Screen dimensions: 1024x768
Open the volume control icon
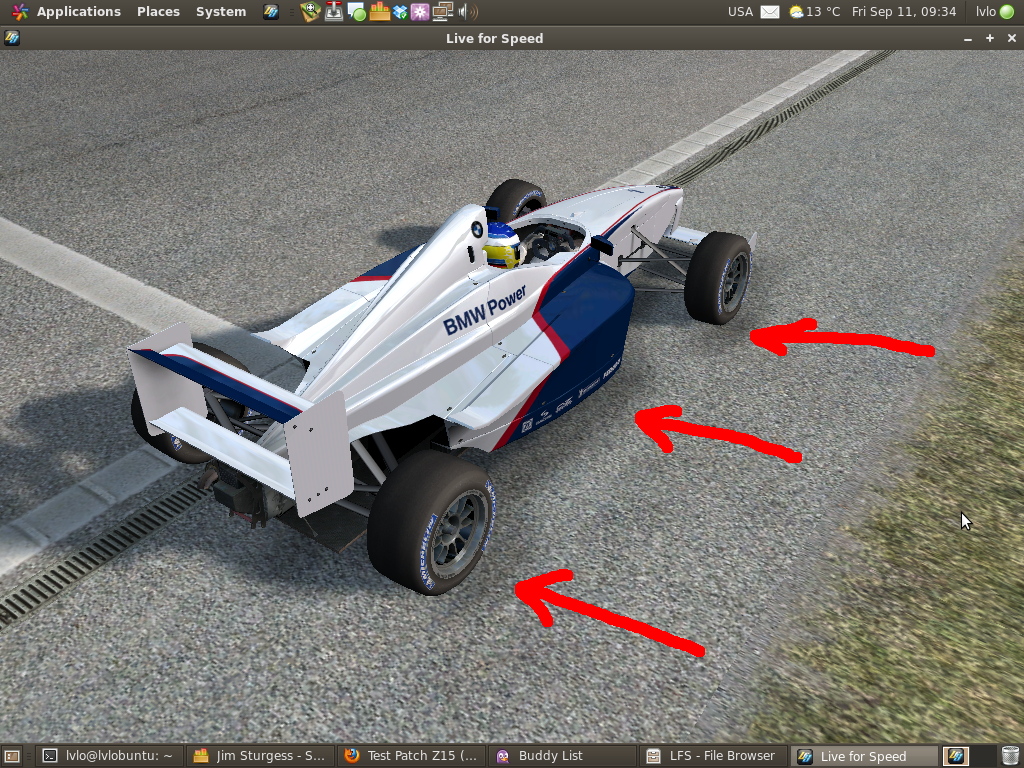coord(468,12)
